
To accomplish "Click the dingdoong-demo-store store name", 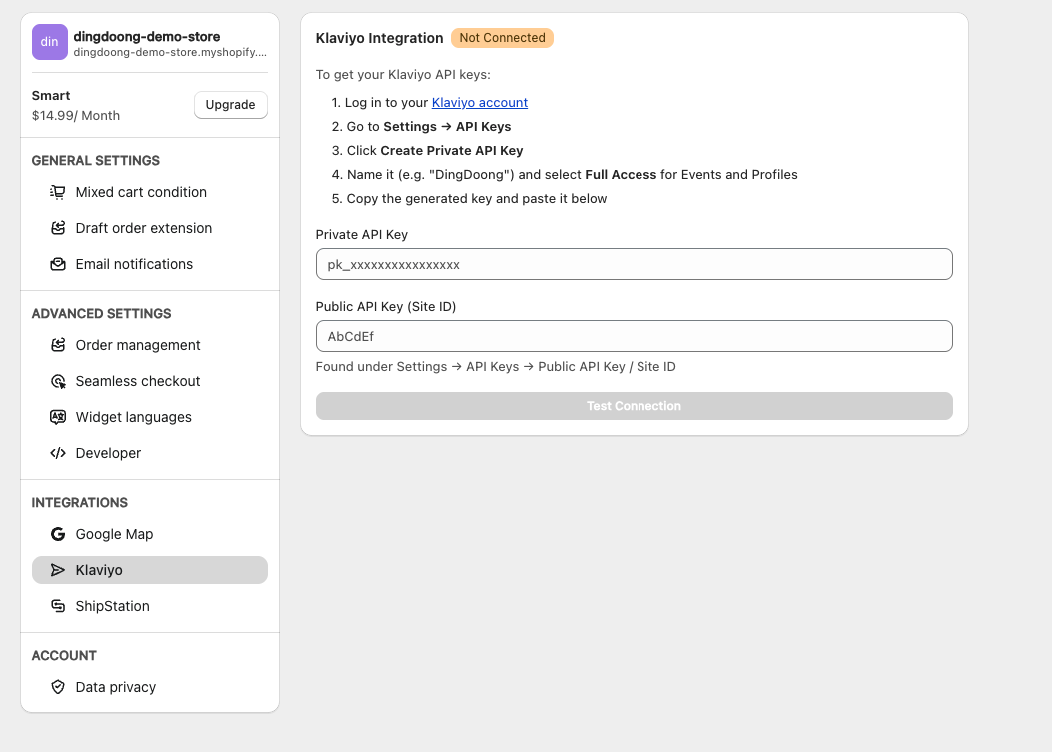I will coord(147,36).
